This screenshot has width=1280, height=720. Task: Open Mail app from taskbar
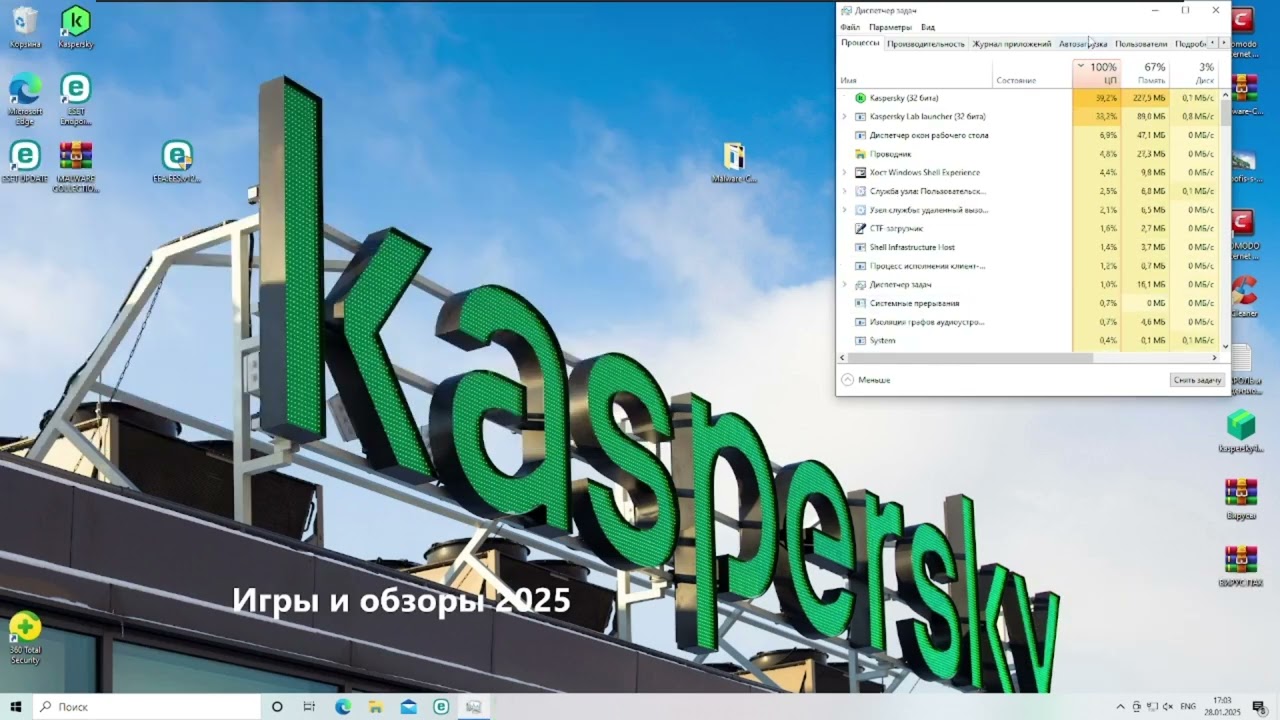[x=408, y=707]
